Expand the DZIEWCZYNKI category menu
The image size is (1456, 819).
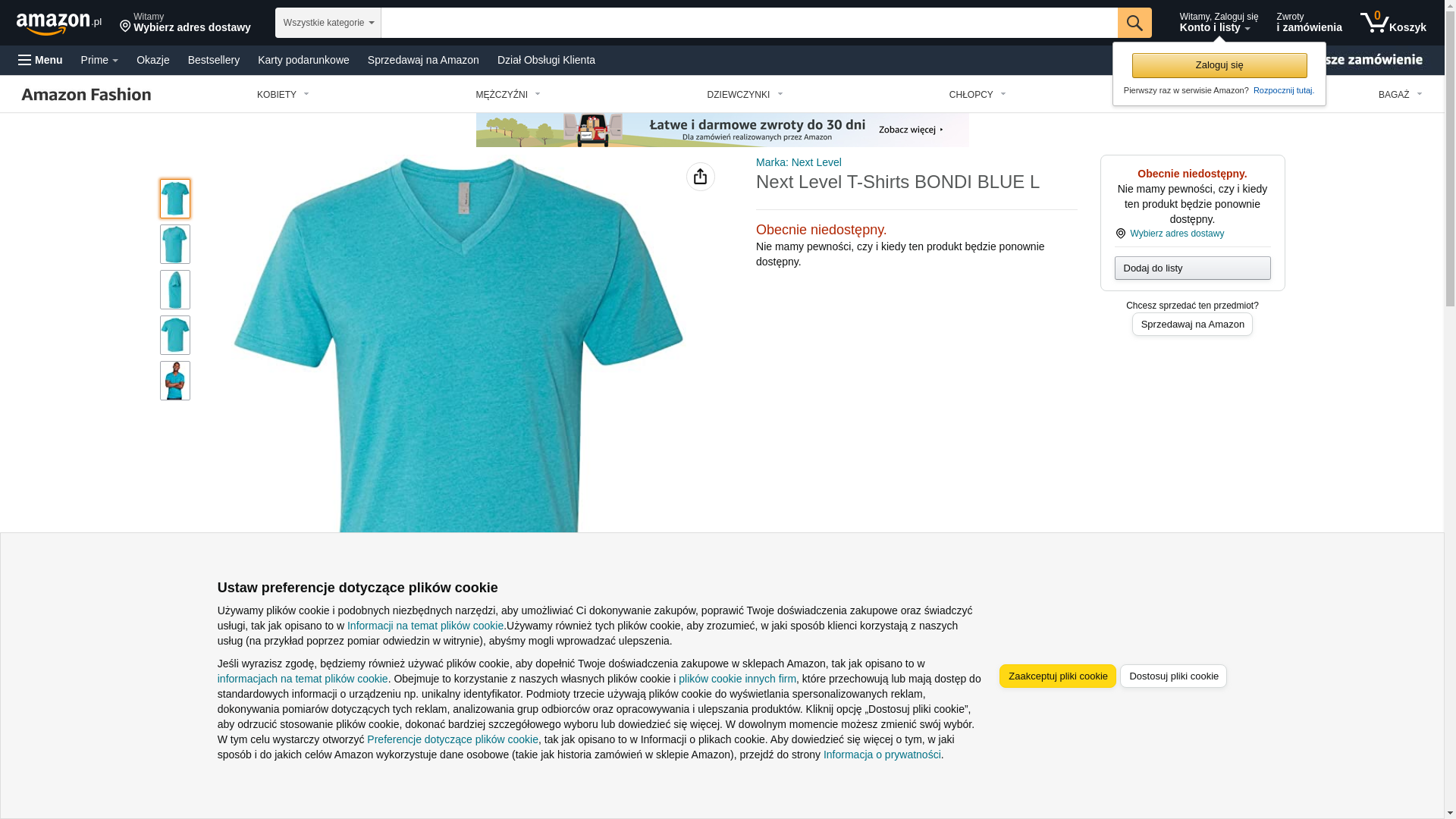tap(745, 95)
